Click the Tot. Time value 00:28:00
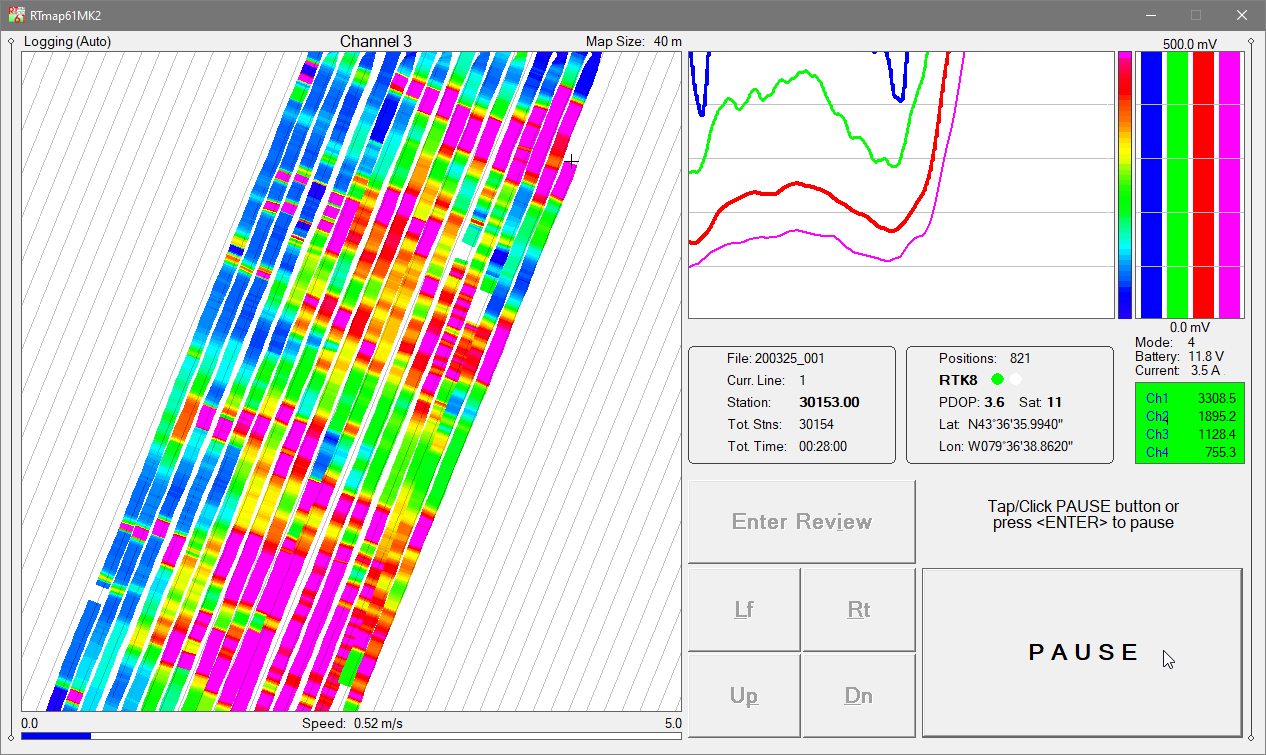This screenshot has height=755, width=1266. tap(822, 446)
